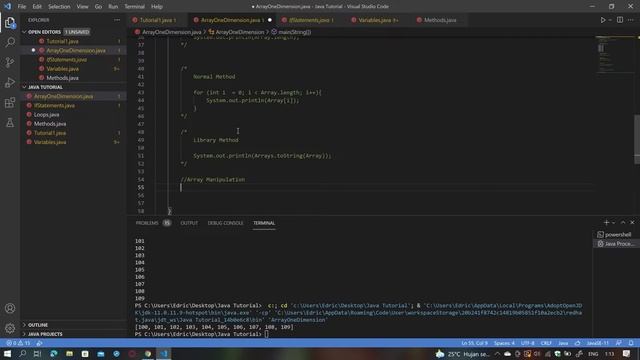The image size is (640, 360).
Task: Switch to the Debug Console tab
Action: point(225,223)
